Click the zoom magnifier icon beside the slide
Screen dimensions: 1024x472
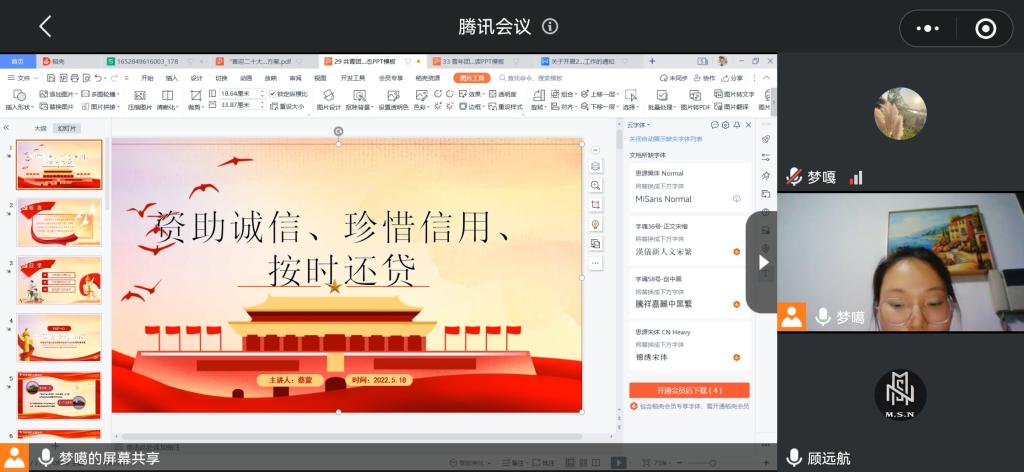[596, 186]
